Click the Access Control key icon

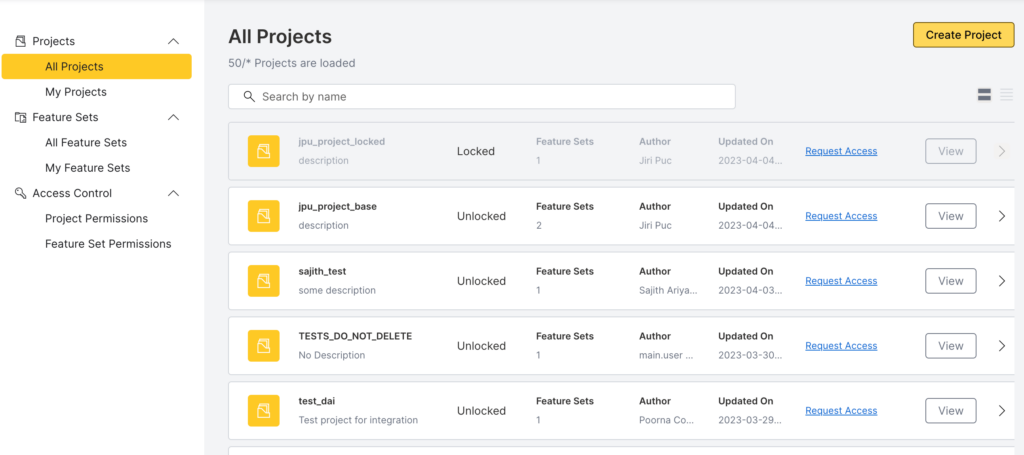(x=21, y=193)
